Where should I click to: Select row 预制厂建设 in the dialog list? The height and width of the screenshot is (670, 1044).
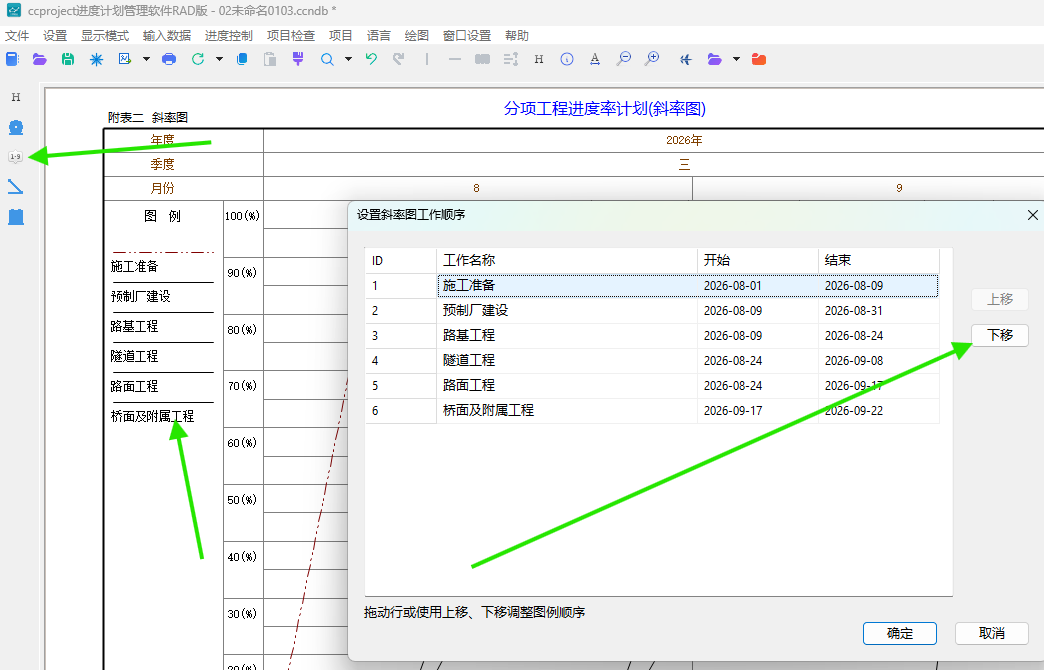pyautogui.click(x=652, y=310)
